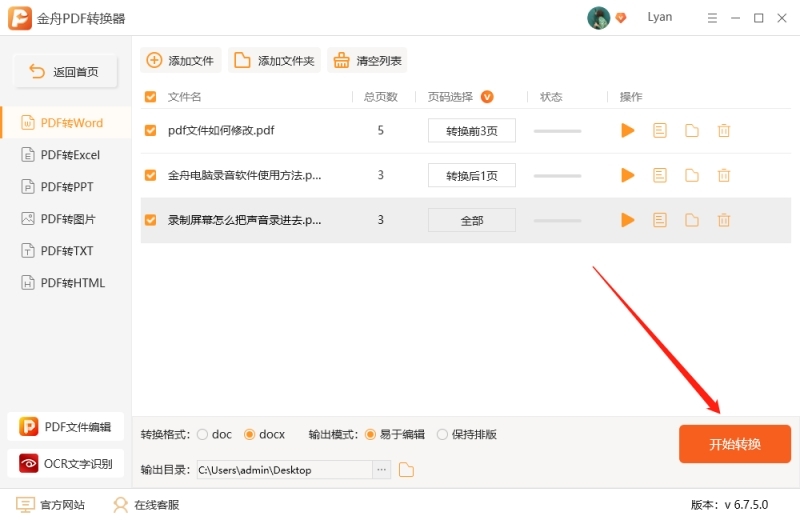Click the folder icon beside output directory
The height and width of the screenshot is (520, 800).
(x=406, y=470)
